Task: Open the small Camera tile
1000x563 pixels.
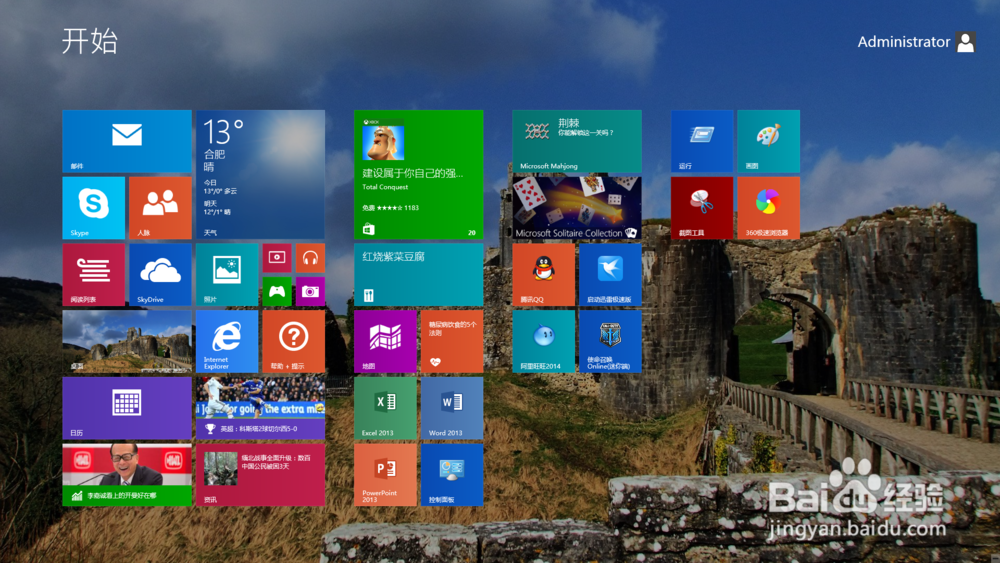Action: tap(310, 291)
